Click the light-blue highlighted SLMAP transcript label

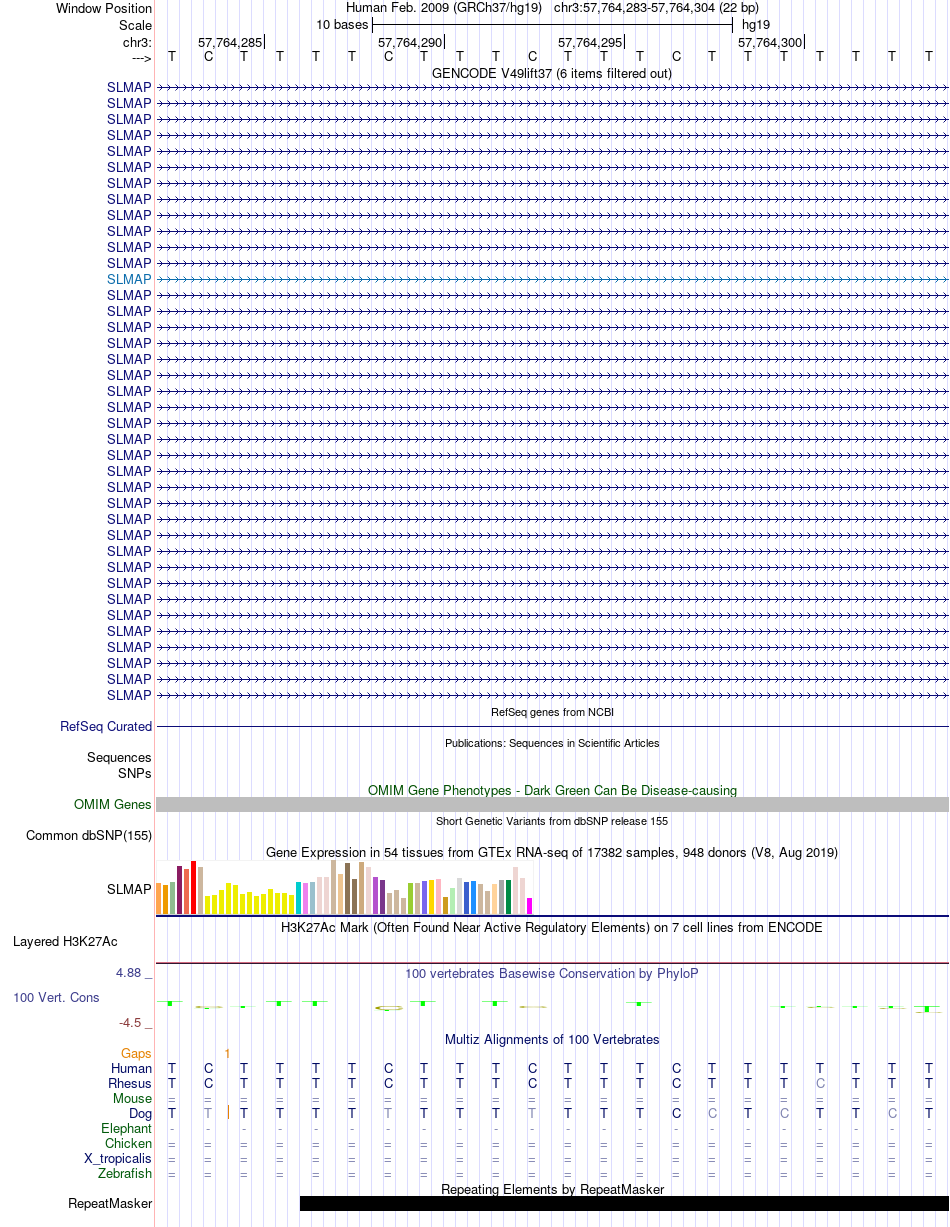pos(129,279)
